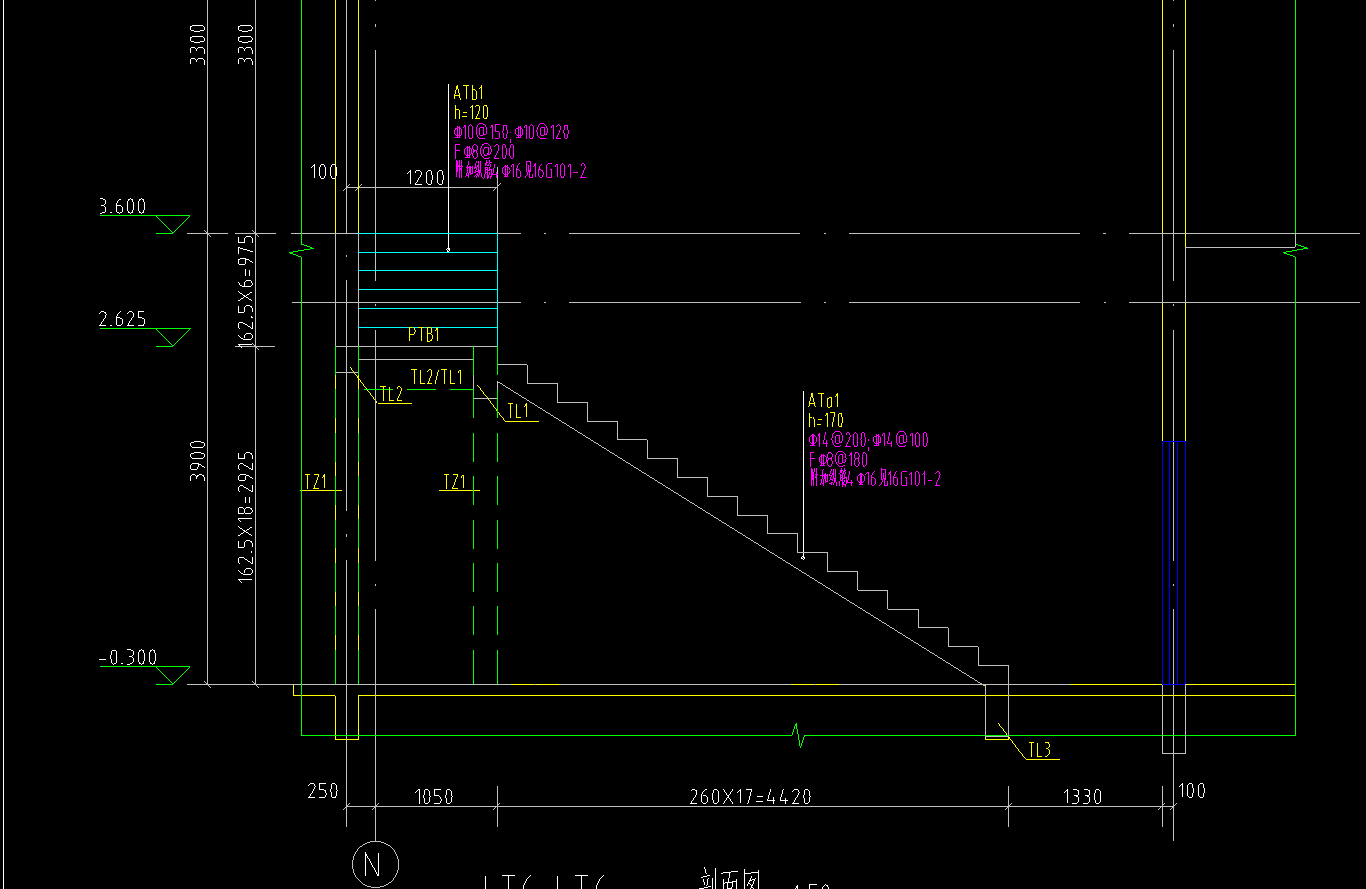Click the '162.5X6=975' riser dimension
The width and height of the screenshot is (1366, 889).
tap(246, 290)
